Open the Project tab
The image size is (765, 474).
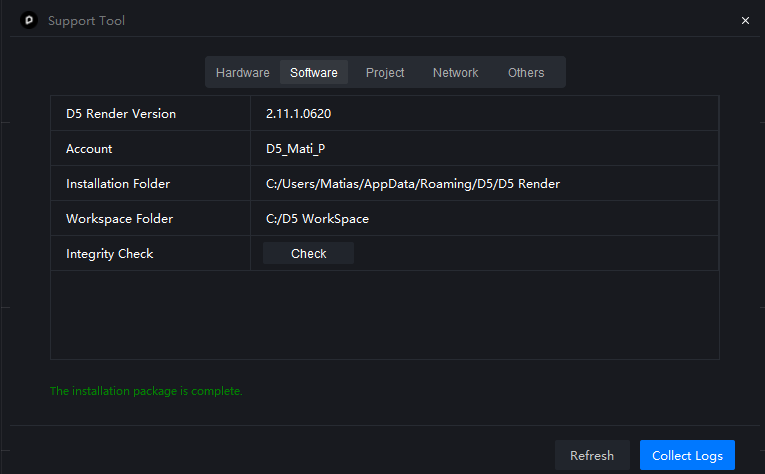pos(385,73)
